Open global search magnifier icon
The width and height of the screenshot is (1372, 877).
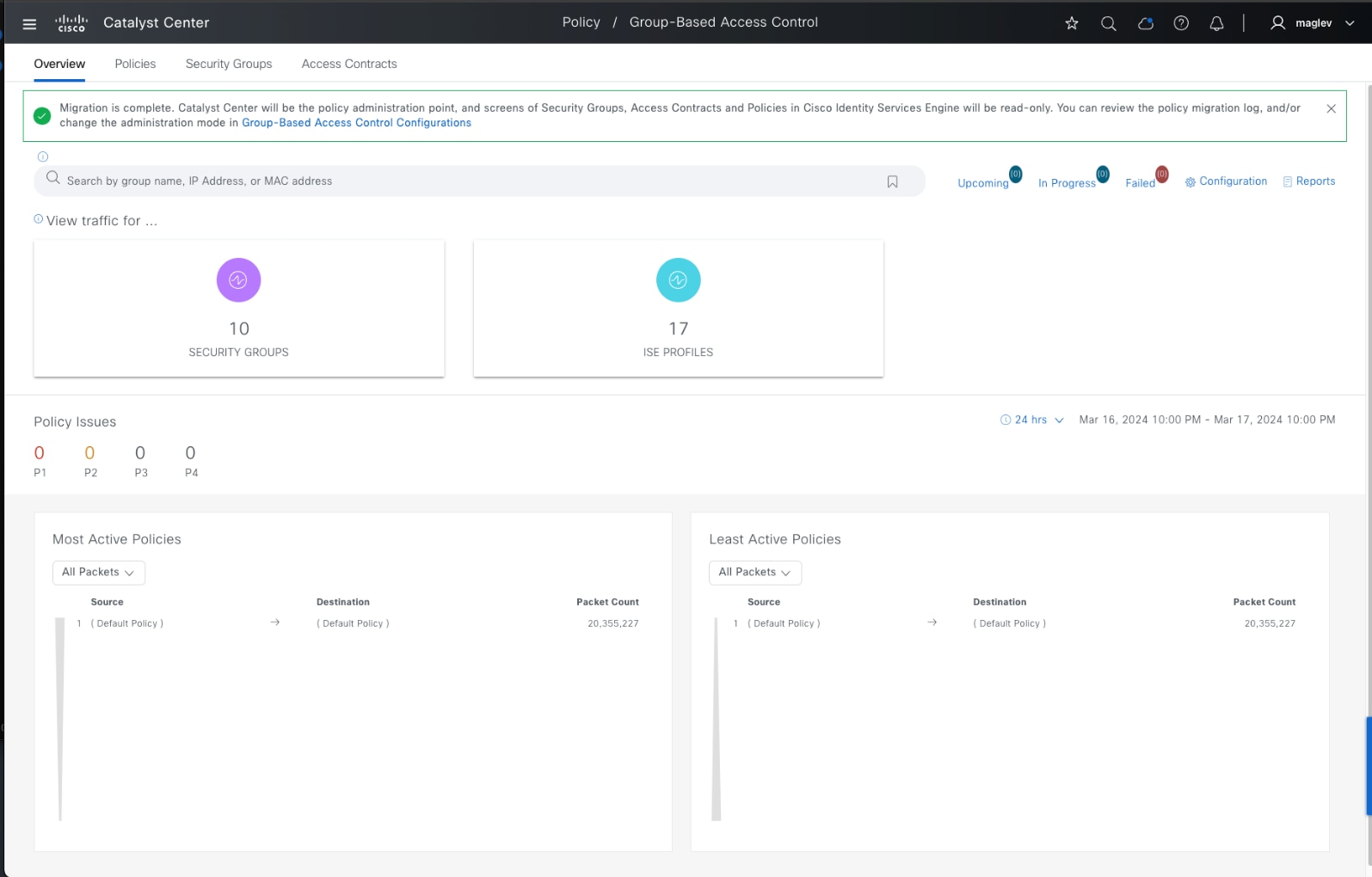[1109, 23]
